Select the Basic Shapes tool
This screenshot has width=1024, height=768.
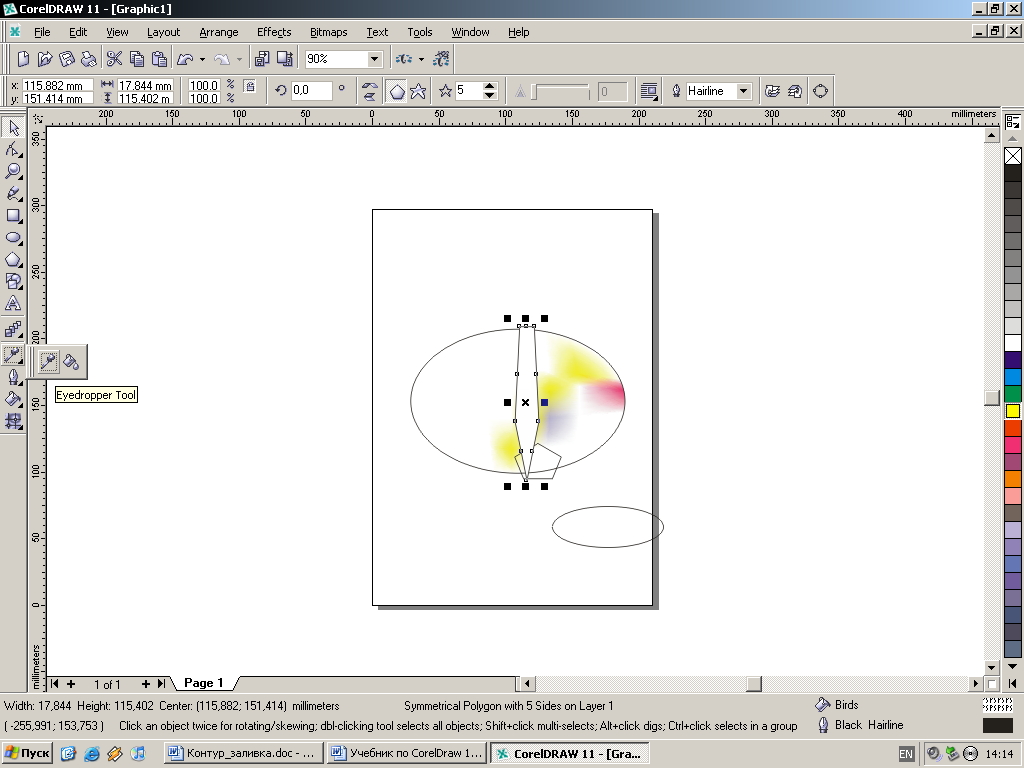13,281
